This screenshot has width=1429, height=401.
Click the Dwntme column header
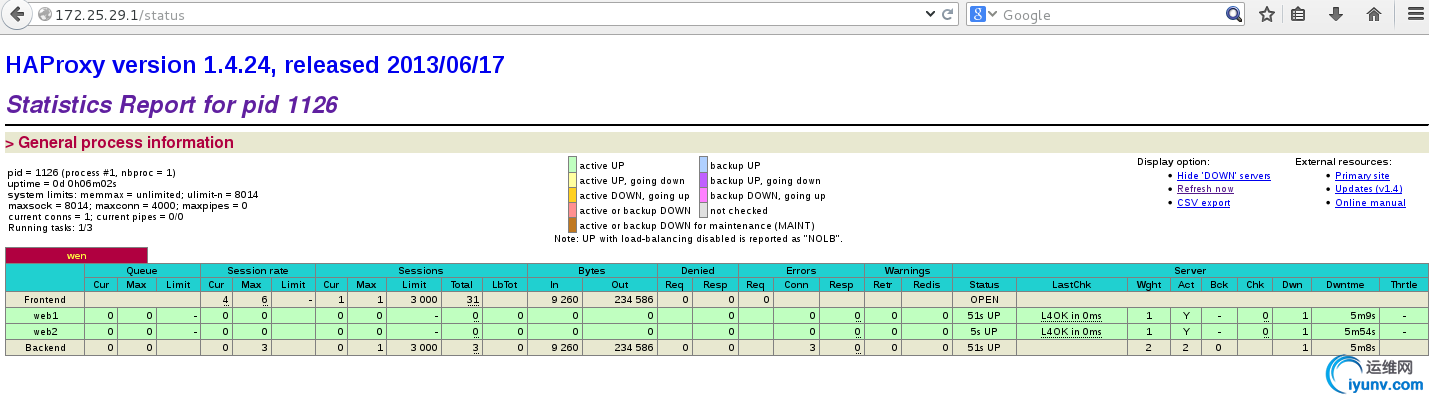coord(1344,285)
